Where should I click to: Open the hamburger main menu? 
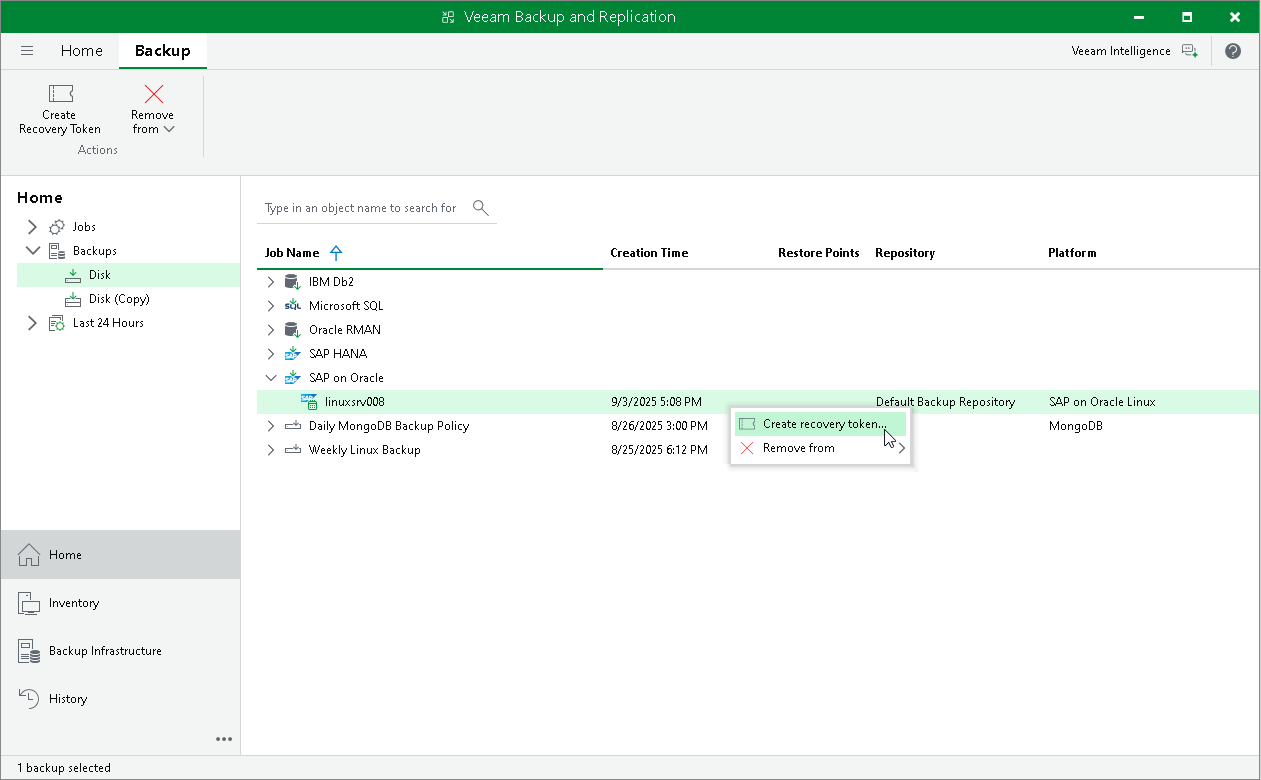pyautogui.click(x=27, y=51)
